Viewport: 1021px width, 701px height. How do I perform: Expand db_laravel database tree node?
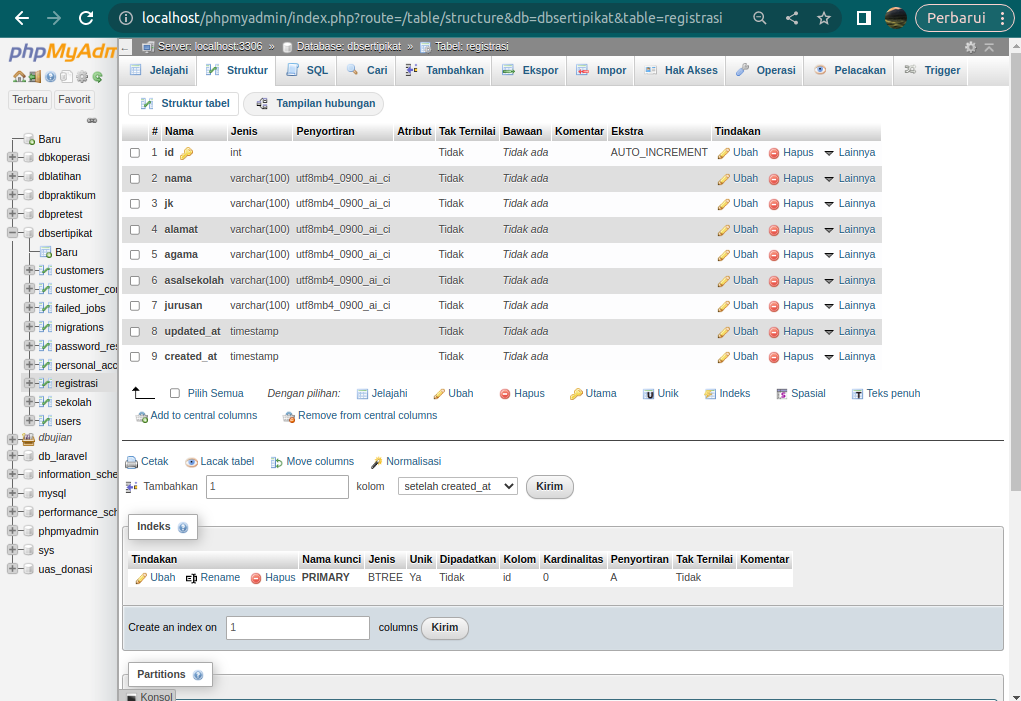[x=12, y=456]
